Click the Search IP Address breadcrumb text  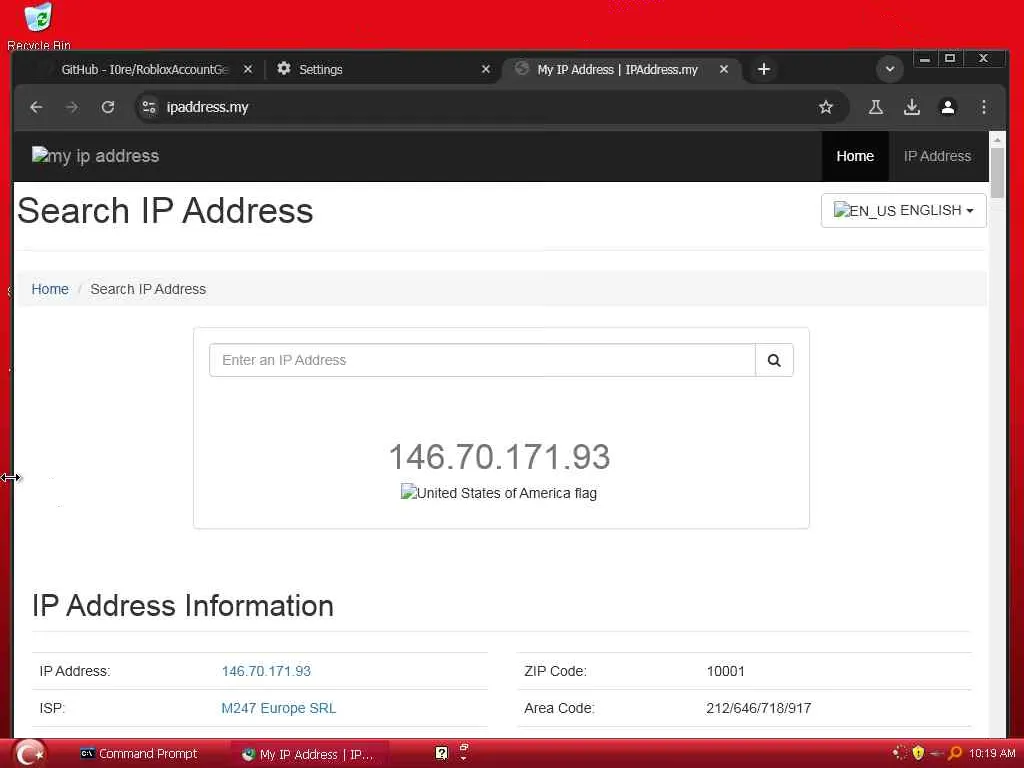click(148, 289)
